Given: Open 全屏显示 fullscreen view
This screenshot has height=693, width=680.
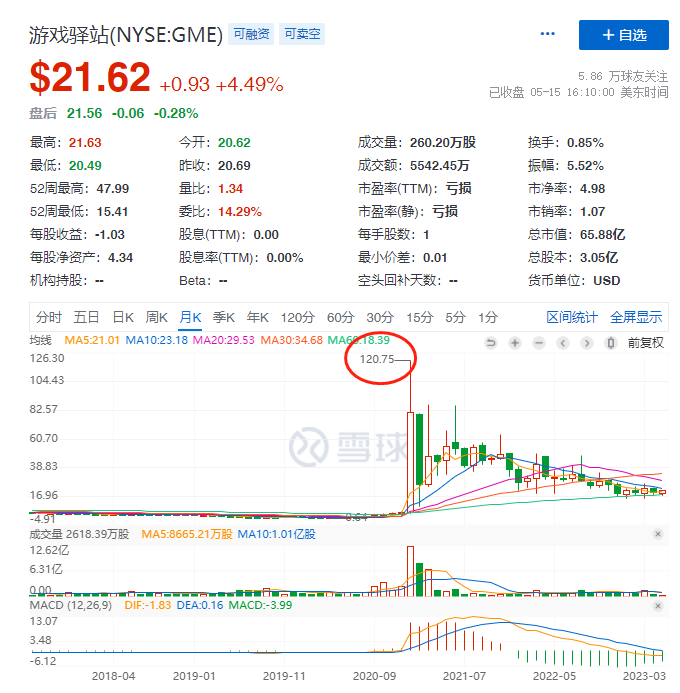Looking at the screenshot, I should tap(636, 317).
